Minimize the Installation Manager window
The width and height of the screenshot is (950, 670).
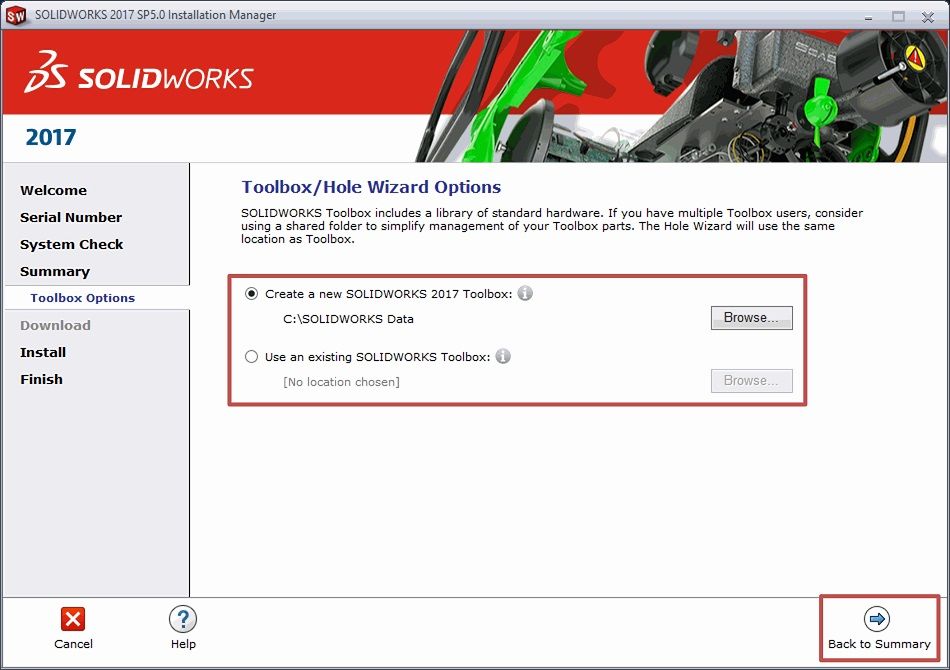[x=866, y=15]
